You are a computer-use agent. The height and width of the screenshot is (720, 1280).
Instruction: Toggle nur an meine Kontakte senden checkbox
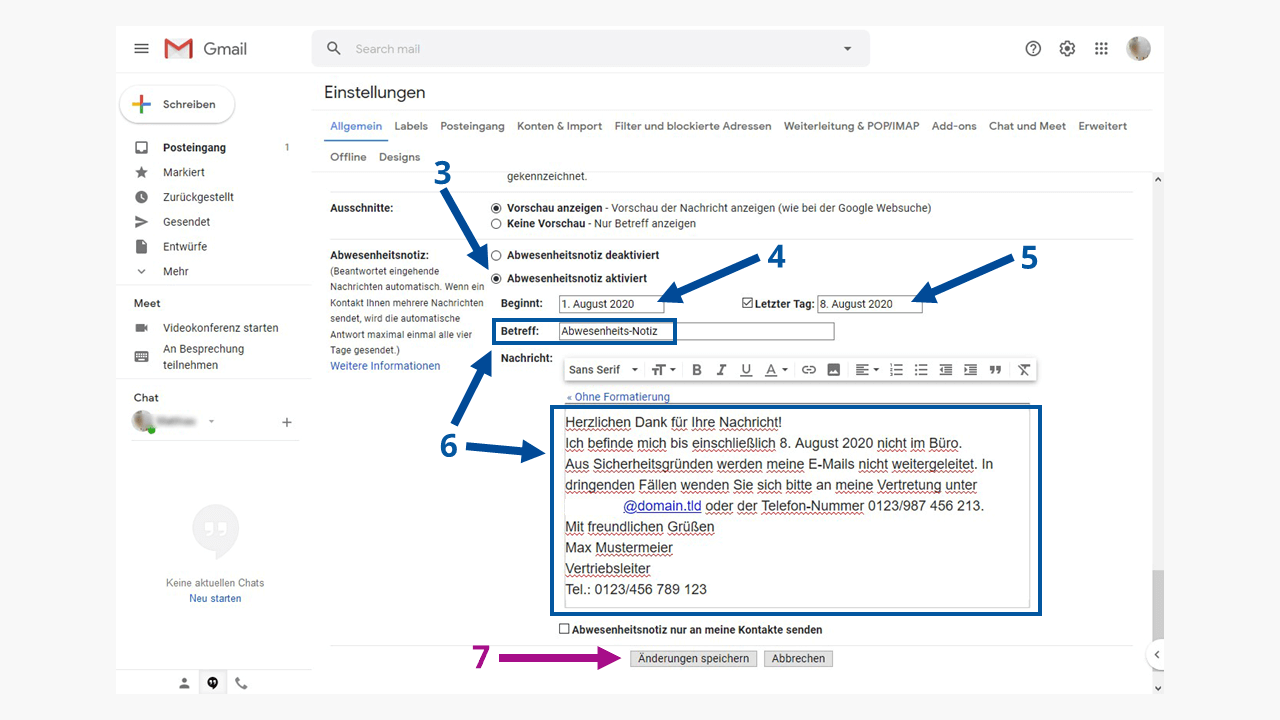[x=564, y=629]
